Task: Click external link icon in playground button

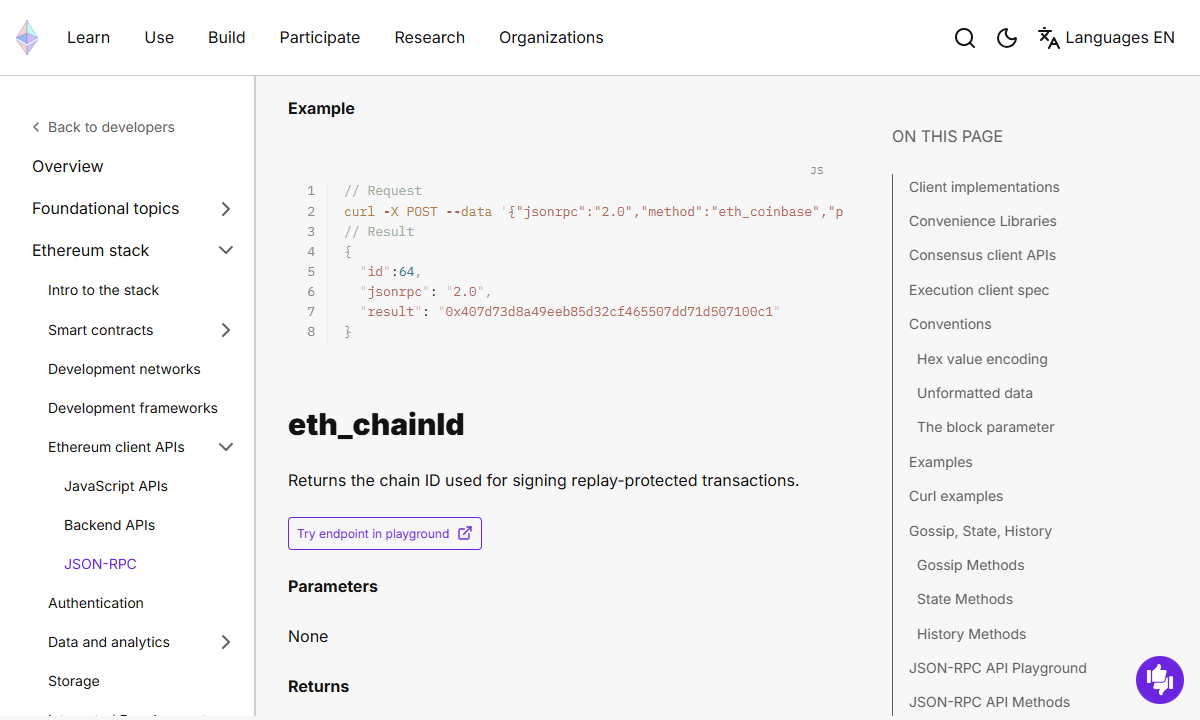Action: click(465, 533)
